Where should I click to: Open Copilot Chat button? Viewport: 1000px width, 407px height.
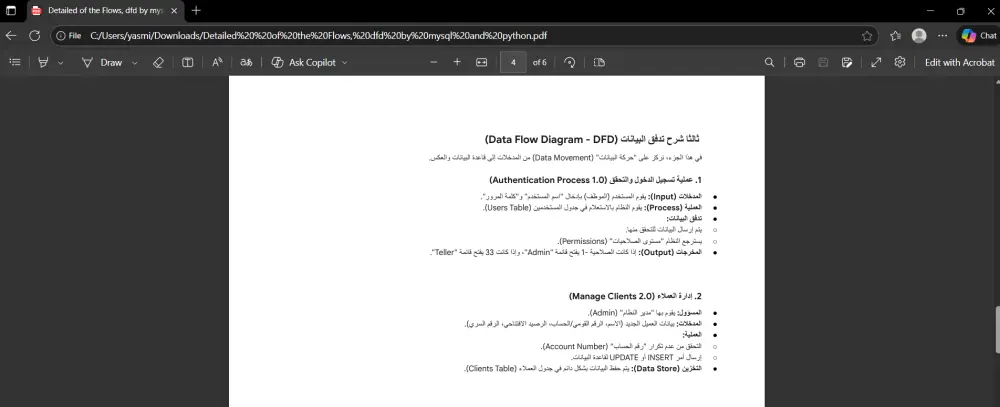tap(978, 36)
